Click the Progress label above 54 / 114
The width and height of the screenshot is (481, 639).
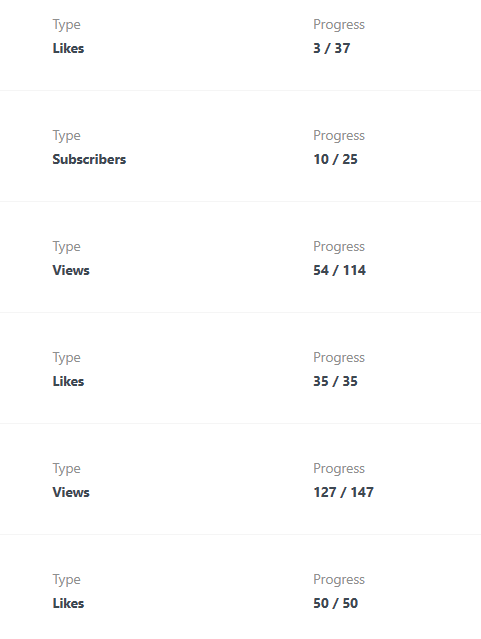point(339,247)
